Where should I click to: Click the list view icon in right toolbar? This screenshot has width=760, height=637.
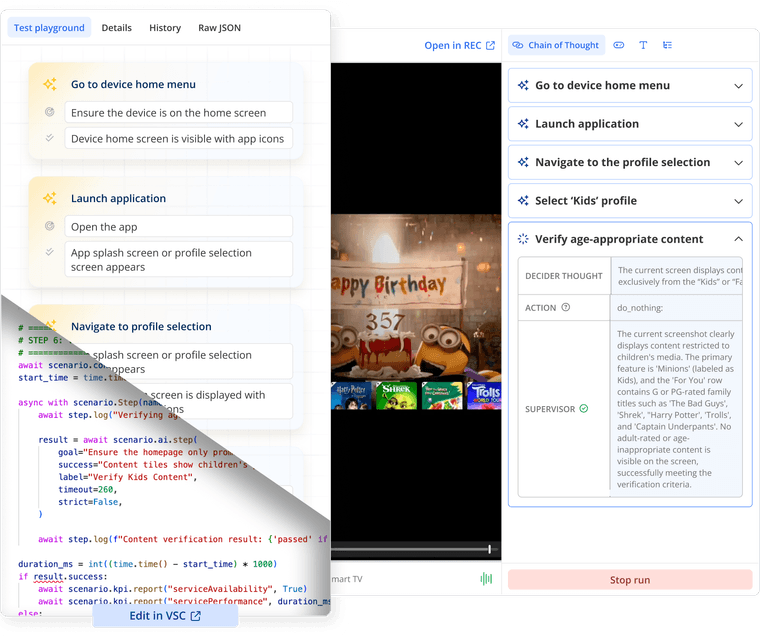[667, 45]
